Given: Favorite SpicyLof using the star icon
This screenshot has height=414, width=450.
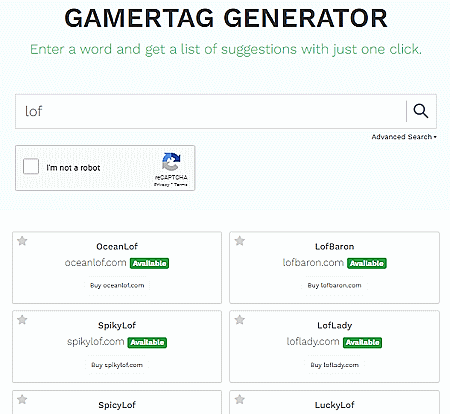Looking at the screenshot, I should click(x=22, y=399).
